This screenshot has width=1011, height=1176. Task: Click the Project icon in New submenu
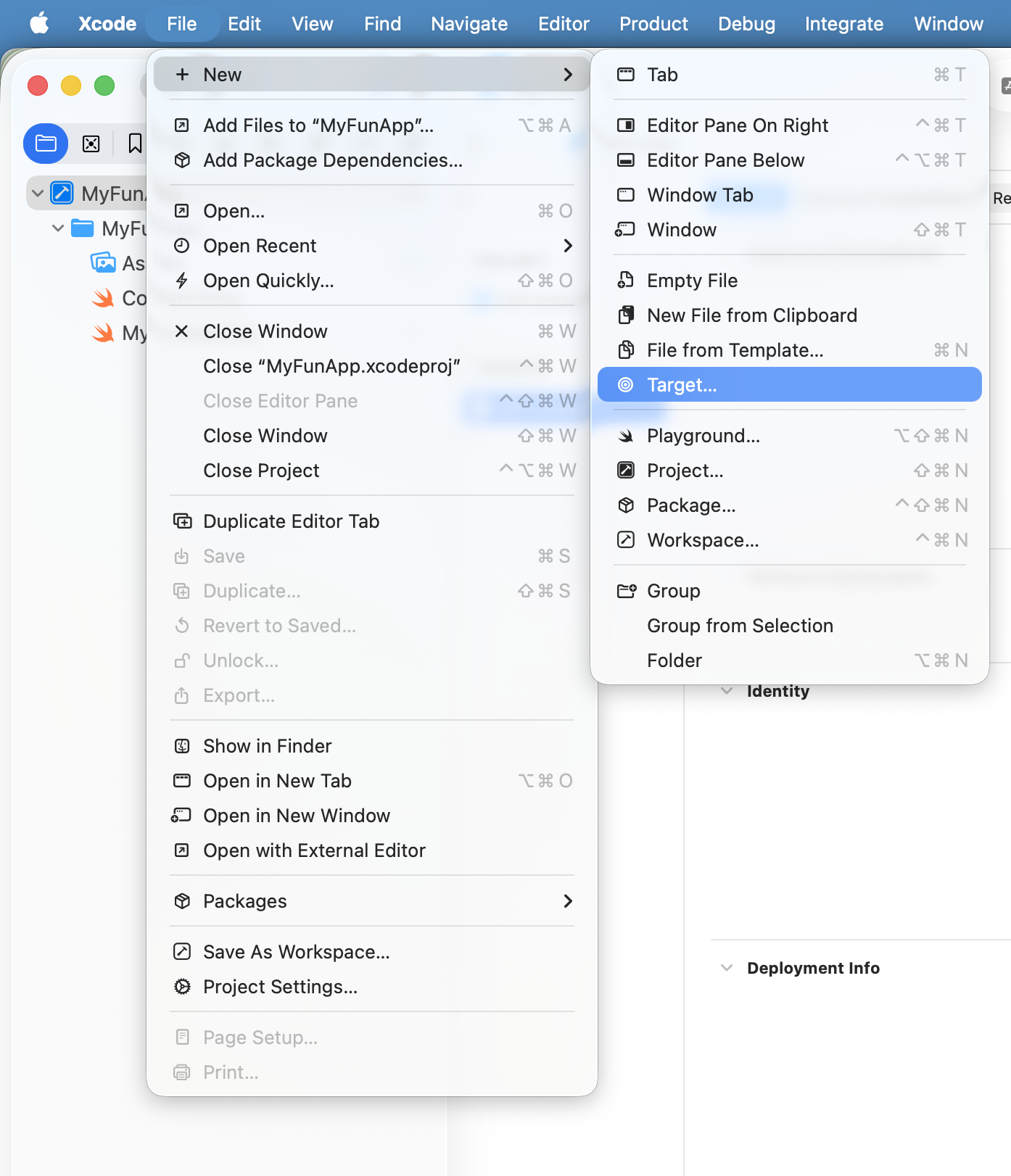[x=625, y=471]
